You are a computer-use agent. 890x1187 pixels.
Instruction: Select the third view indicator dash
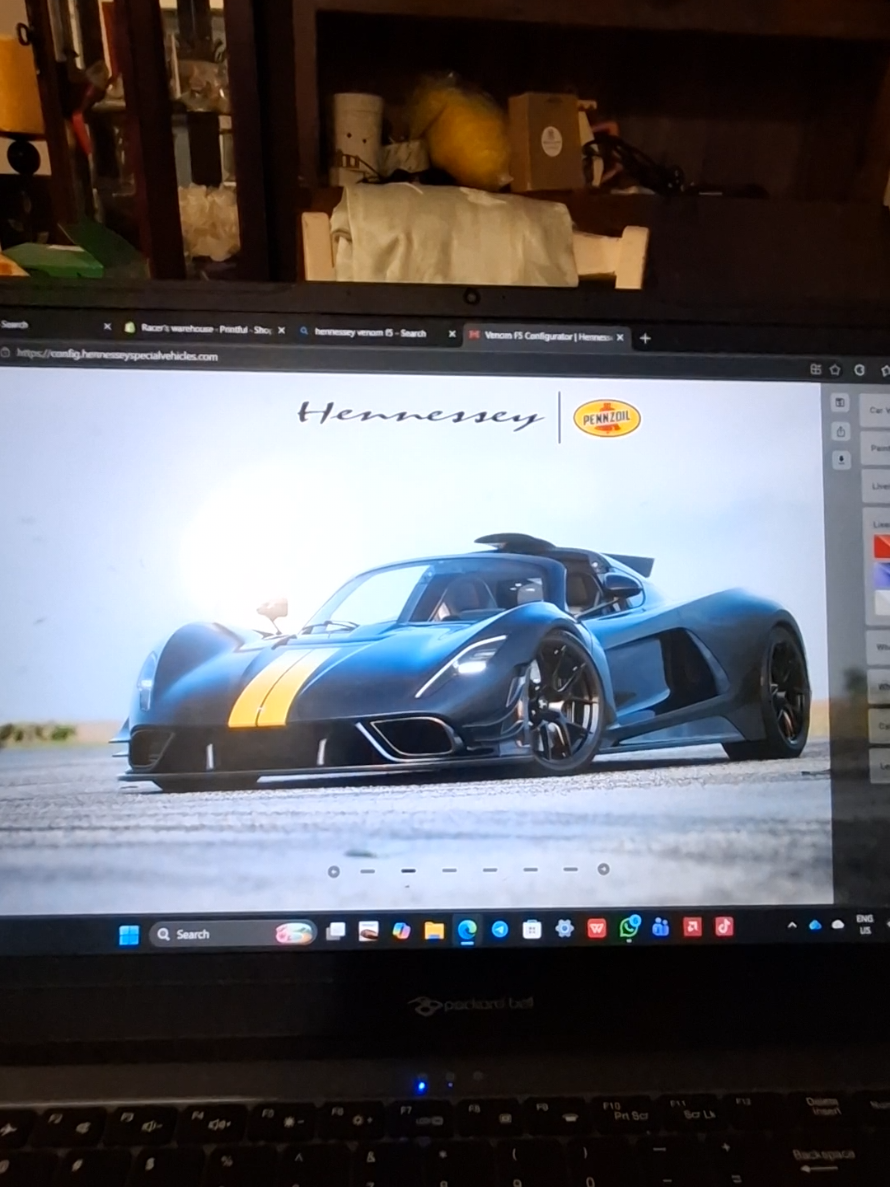point(449,871)
